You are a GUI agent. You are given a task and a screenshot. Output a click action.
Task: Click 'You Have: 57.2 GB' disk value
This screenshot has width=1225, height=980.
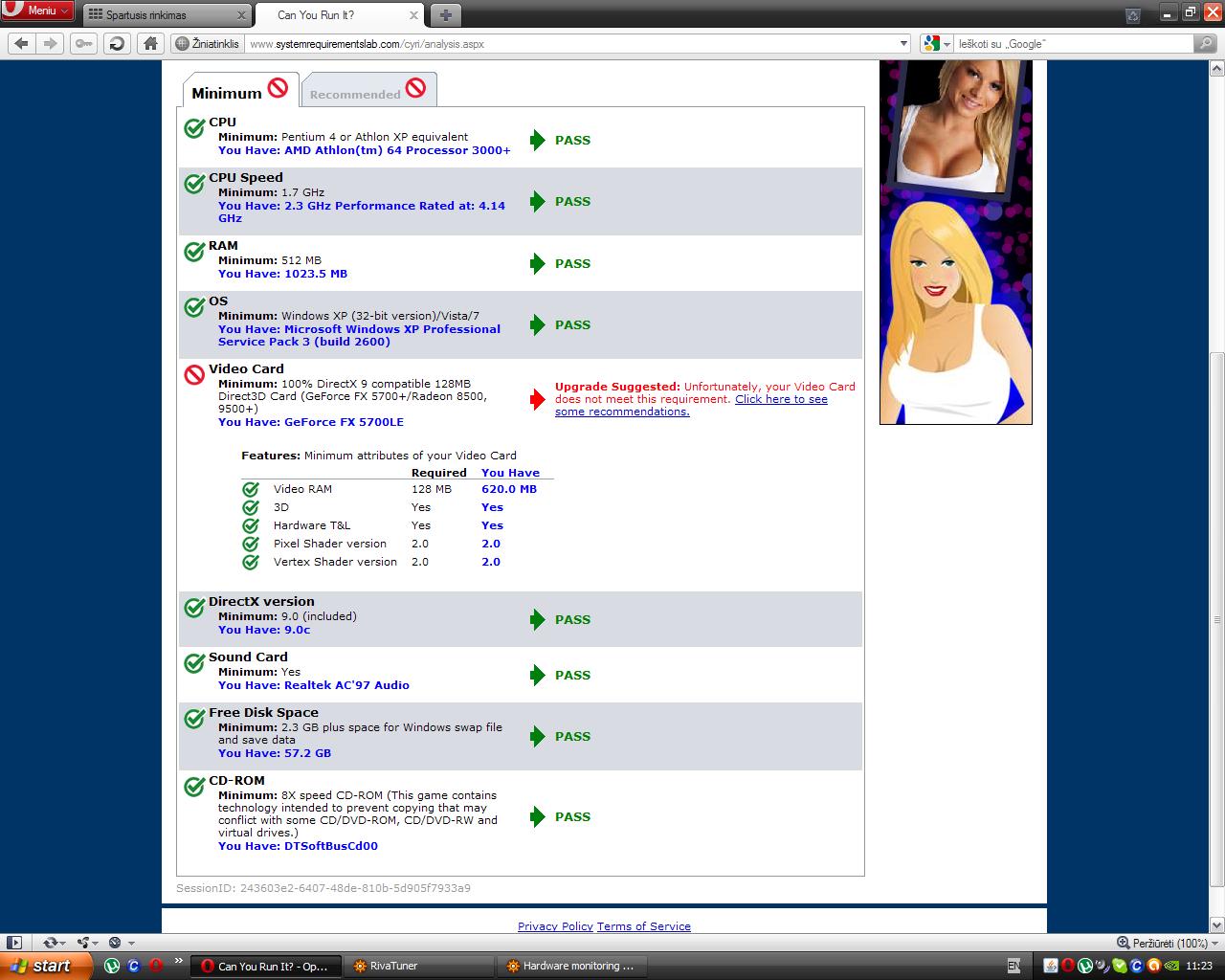(x=275, y=753)
